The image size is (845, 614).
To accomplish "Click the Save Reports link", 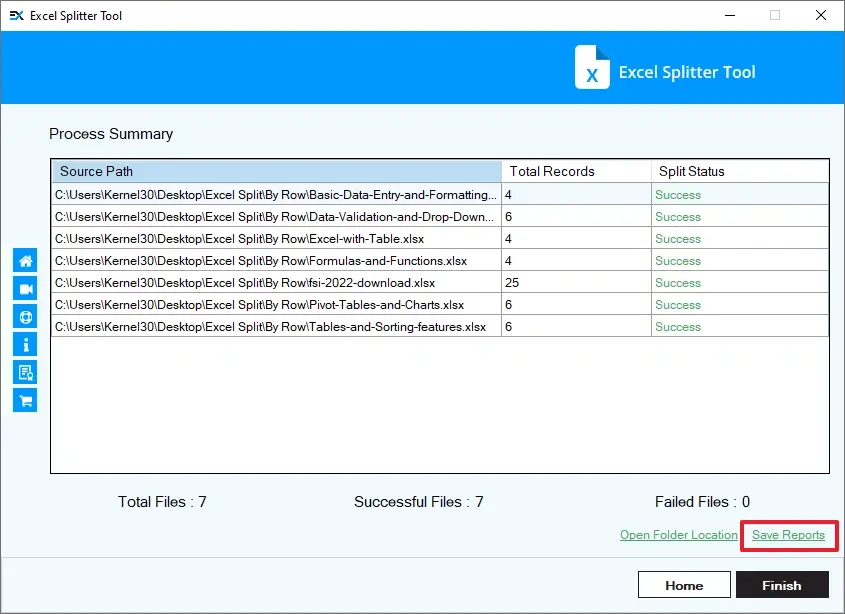I will click(788, 535).
